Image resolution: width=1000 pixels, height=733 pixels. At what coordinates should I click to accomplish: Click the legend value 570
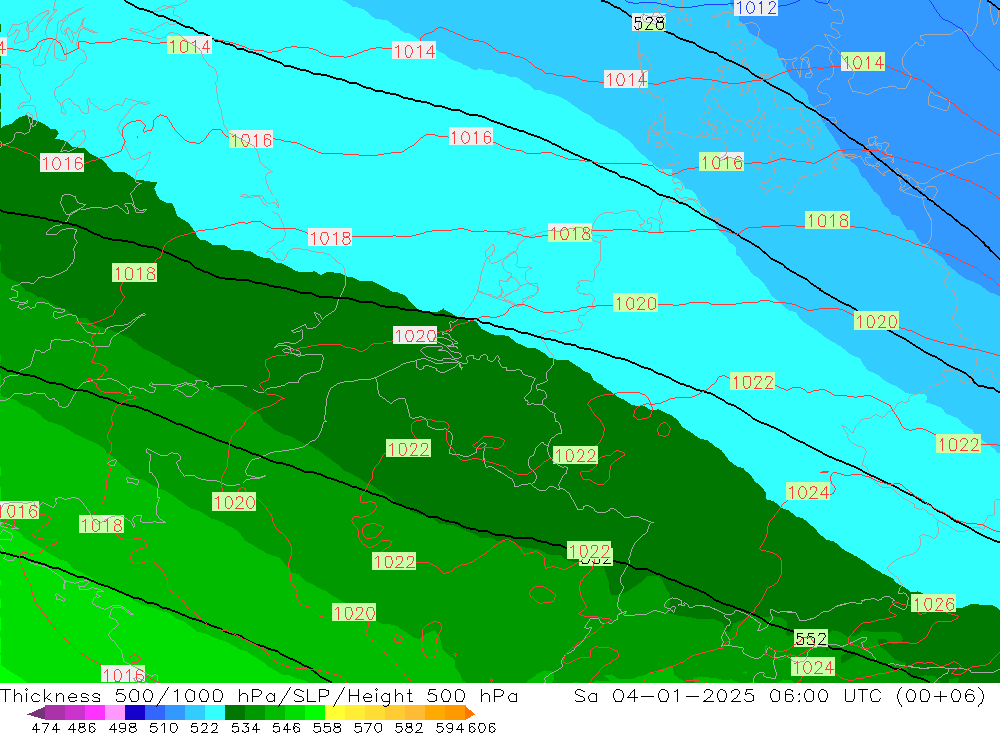(368, 727)
